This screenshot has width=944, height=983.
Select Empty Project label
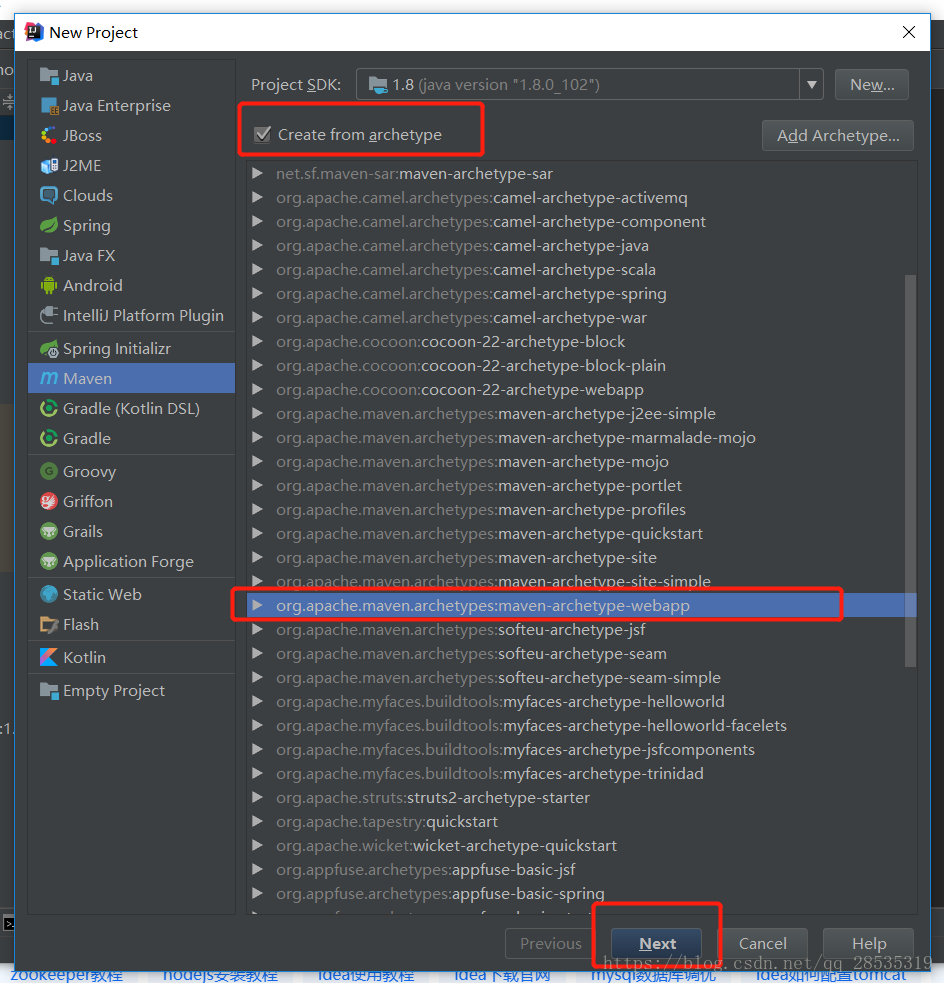pyautogui.click(x=114, y=690)
